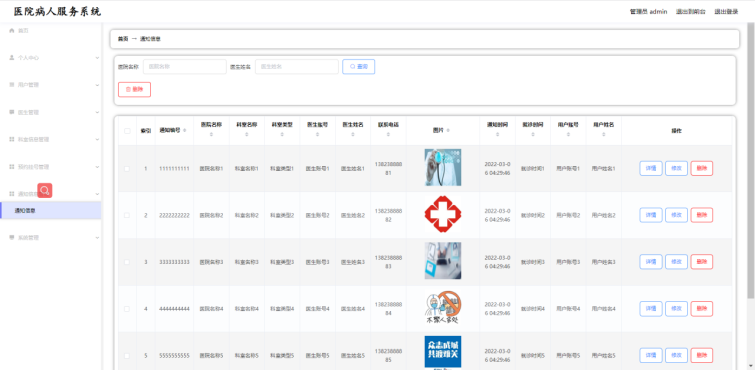The width and height of the screenshot is (755, 371).
Task: Sort the 医生姓名 column
Action: pyautogui.click(x=353, y=135)
